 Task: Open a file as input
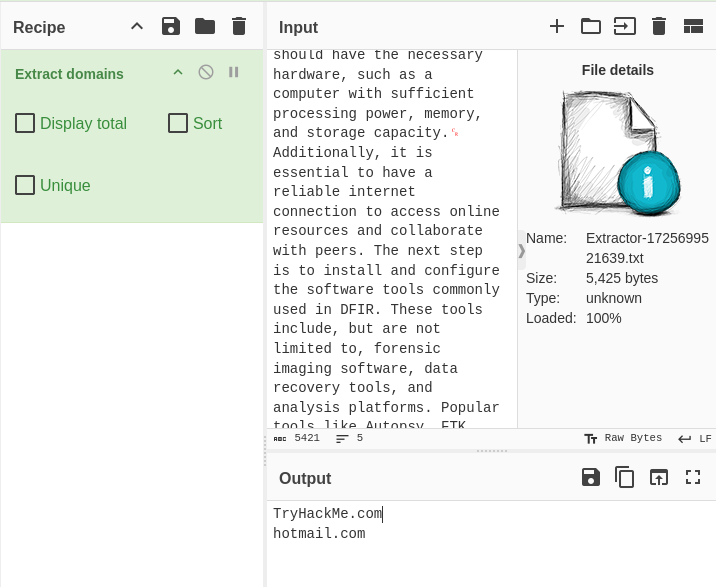pos(625,26)
